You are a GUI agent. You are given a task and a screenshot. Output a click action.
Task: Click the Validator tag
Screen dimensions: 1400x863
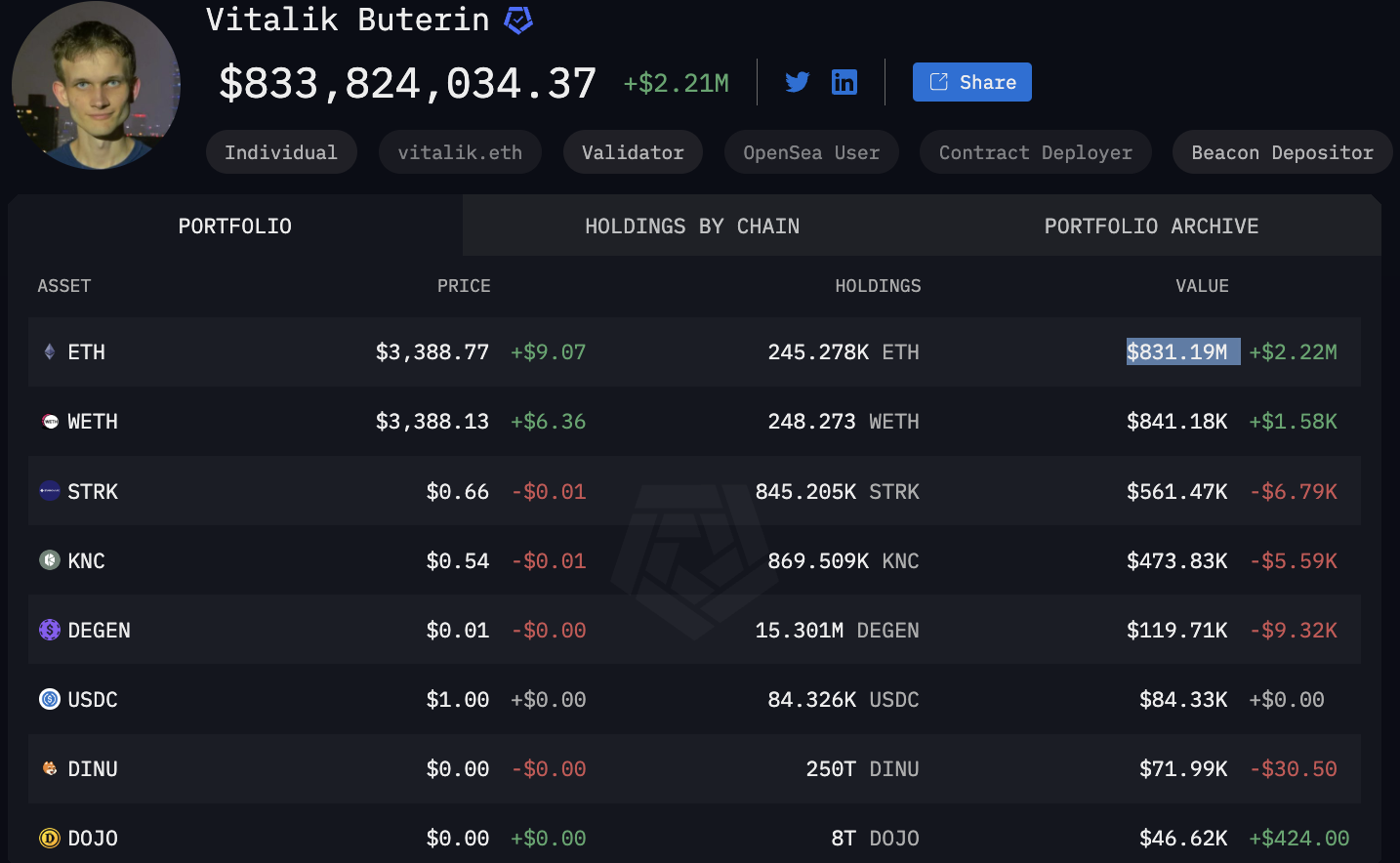pyautogui.click(x=633, y=152)
